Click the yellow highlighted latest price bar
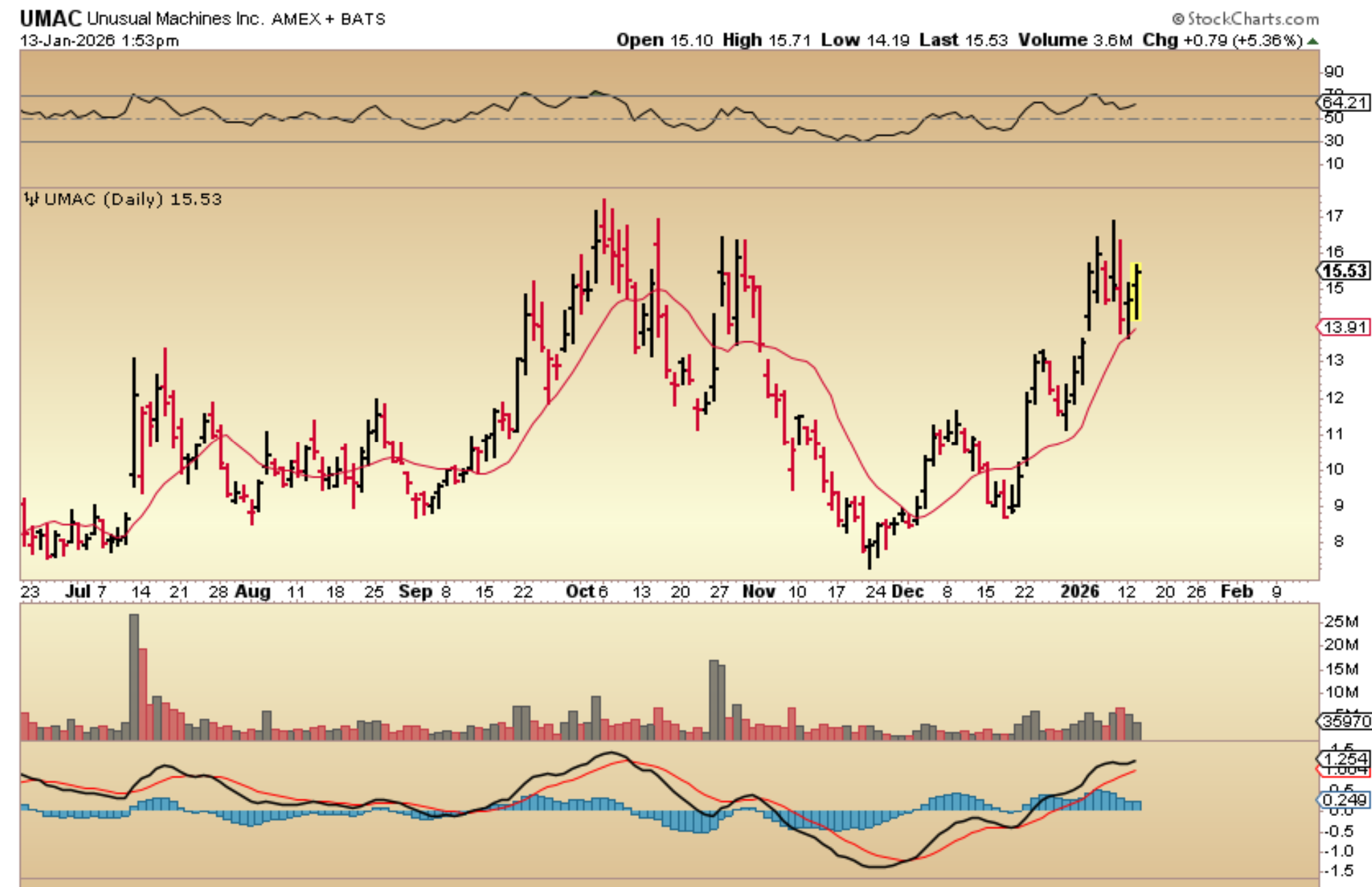The width and height of the screenshot is (1372, 887). pyautogui.click(x=1137, y=292)
